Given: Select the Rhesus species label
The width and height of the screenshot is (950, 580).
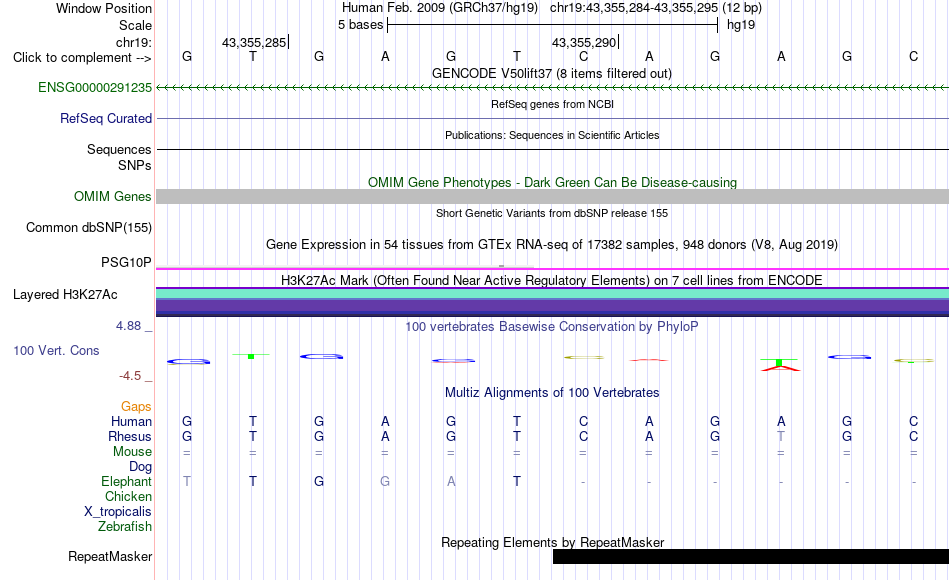Looking at the screenshot, I should 130,436.
